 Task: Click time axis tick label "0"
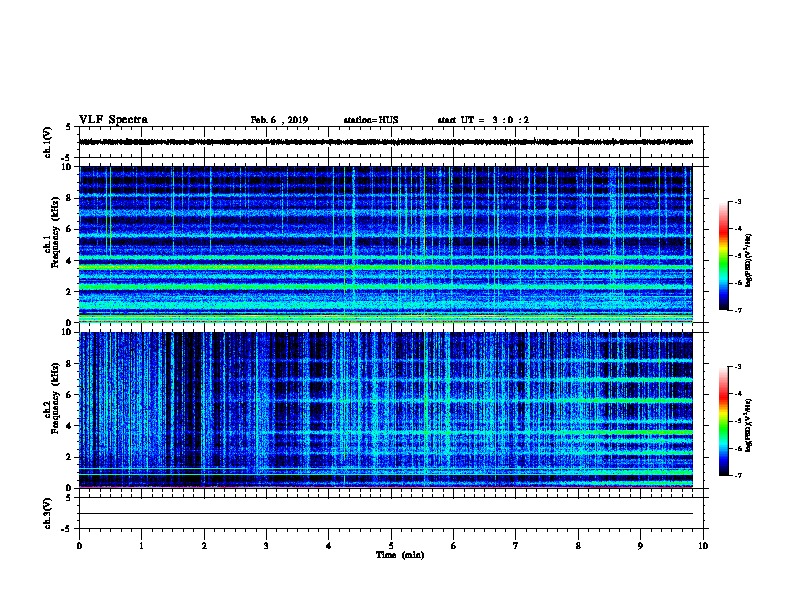[79, 546]
